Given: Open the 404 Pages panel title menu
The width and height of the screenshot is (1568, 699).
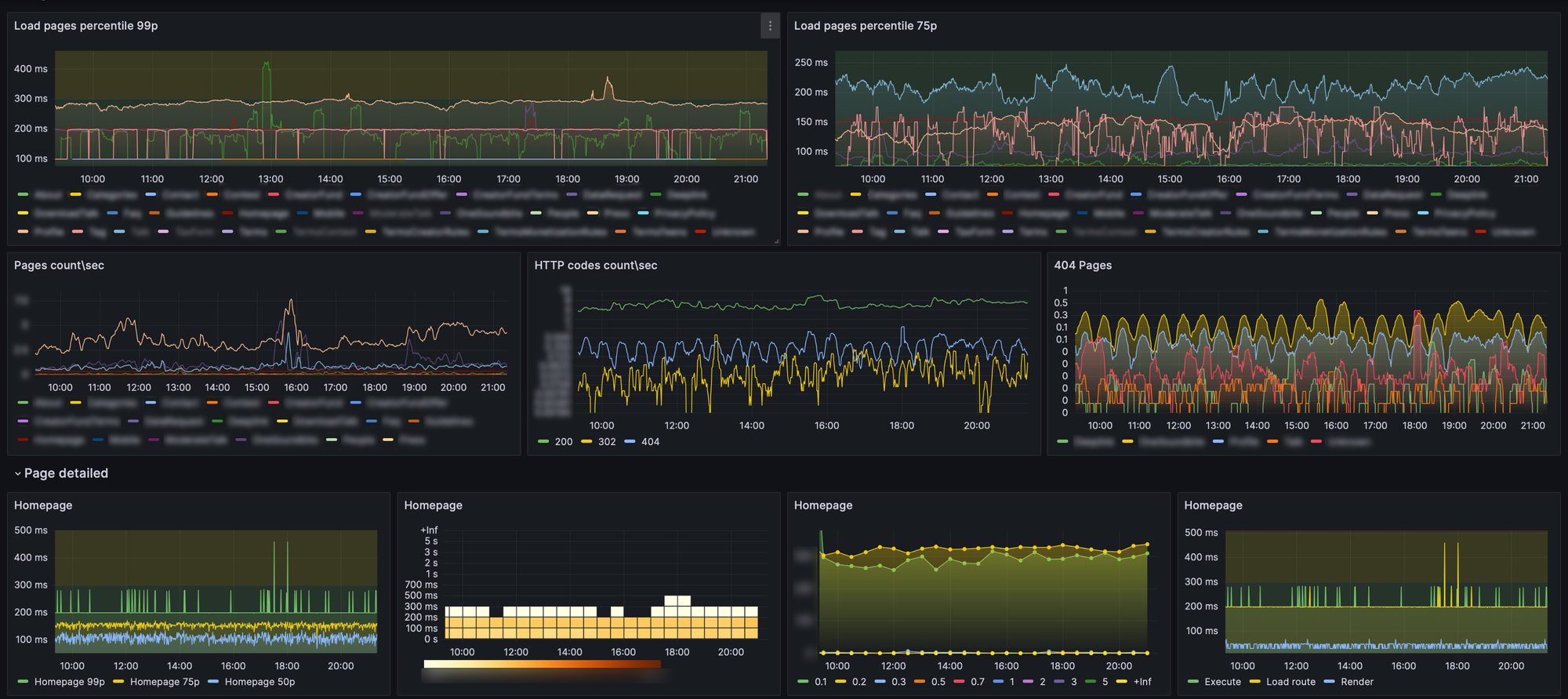Looking at the screenshot, I should click(1083, 266).
